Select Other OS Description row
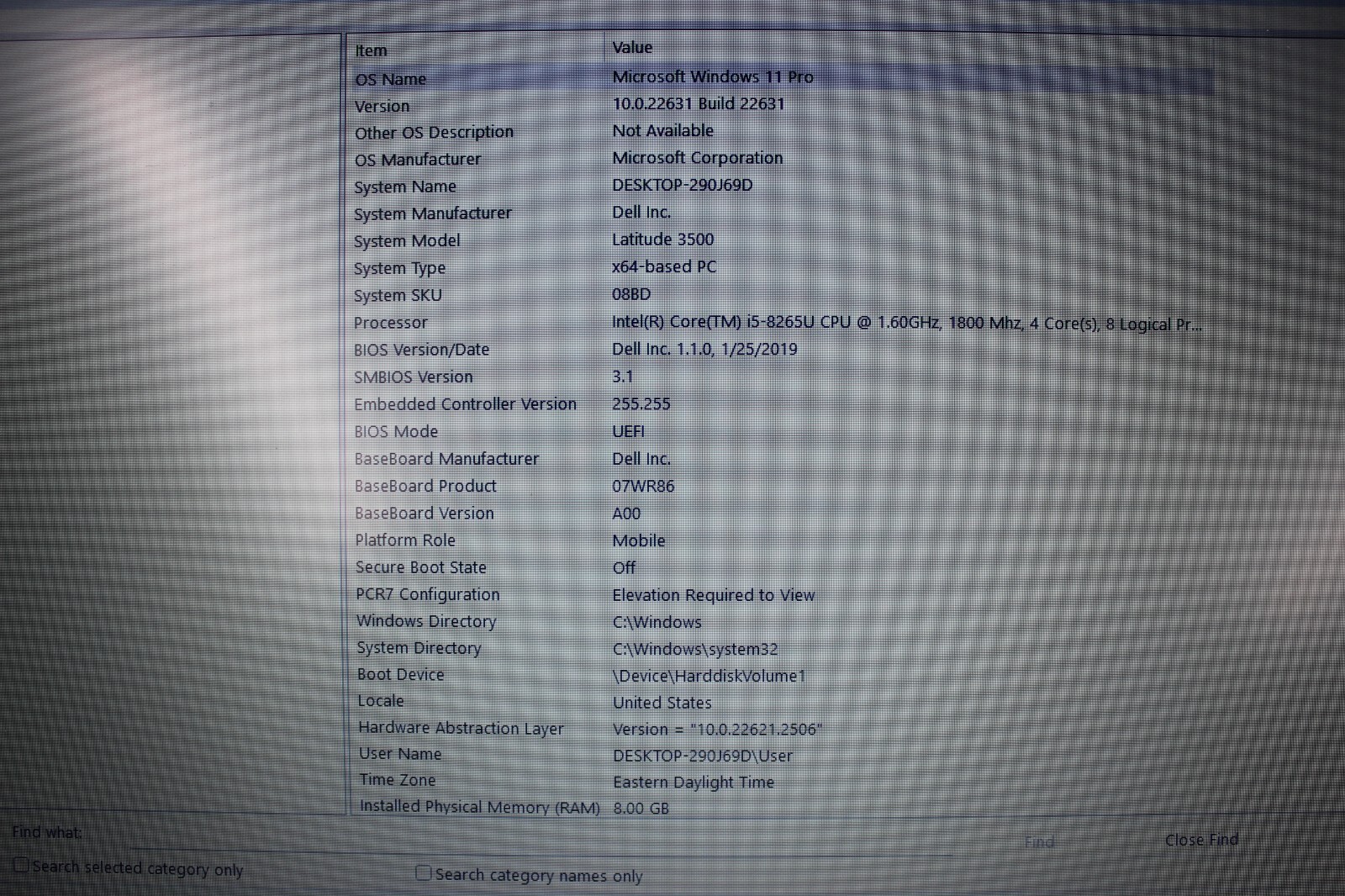 pos(434,132)
